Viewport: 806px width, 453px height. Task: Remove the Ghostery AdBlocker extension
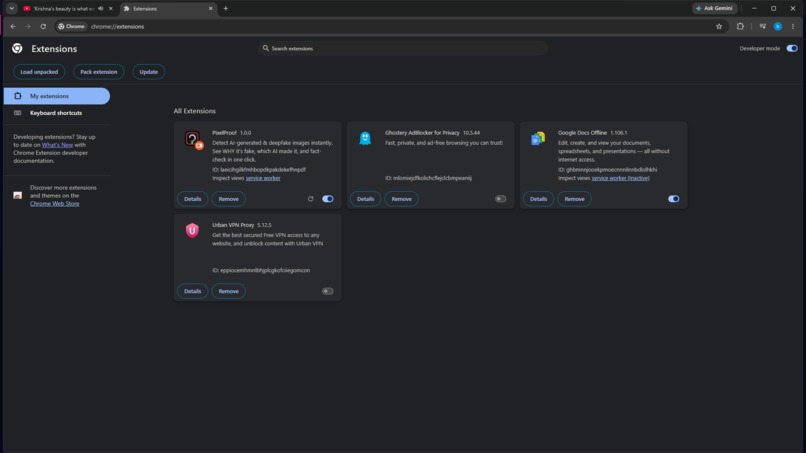[401, 199]
